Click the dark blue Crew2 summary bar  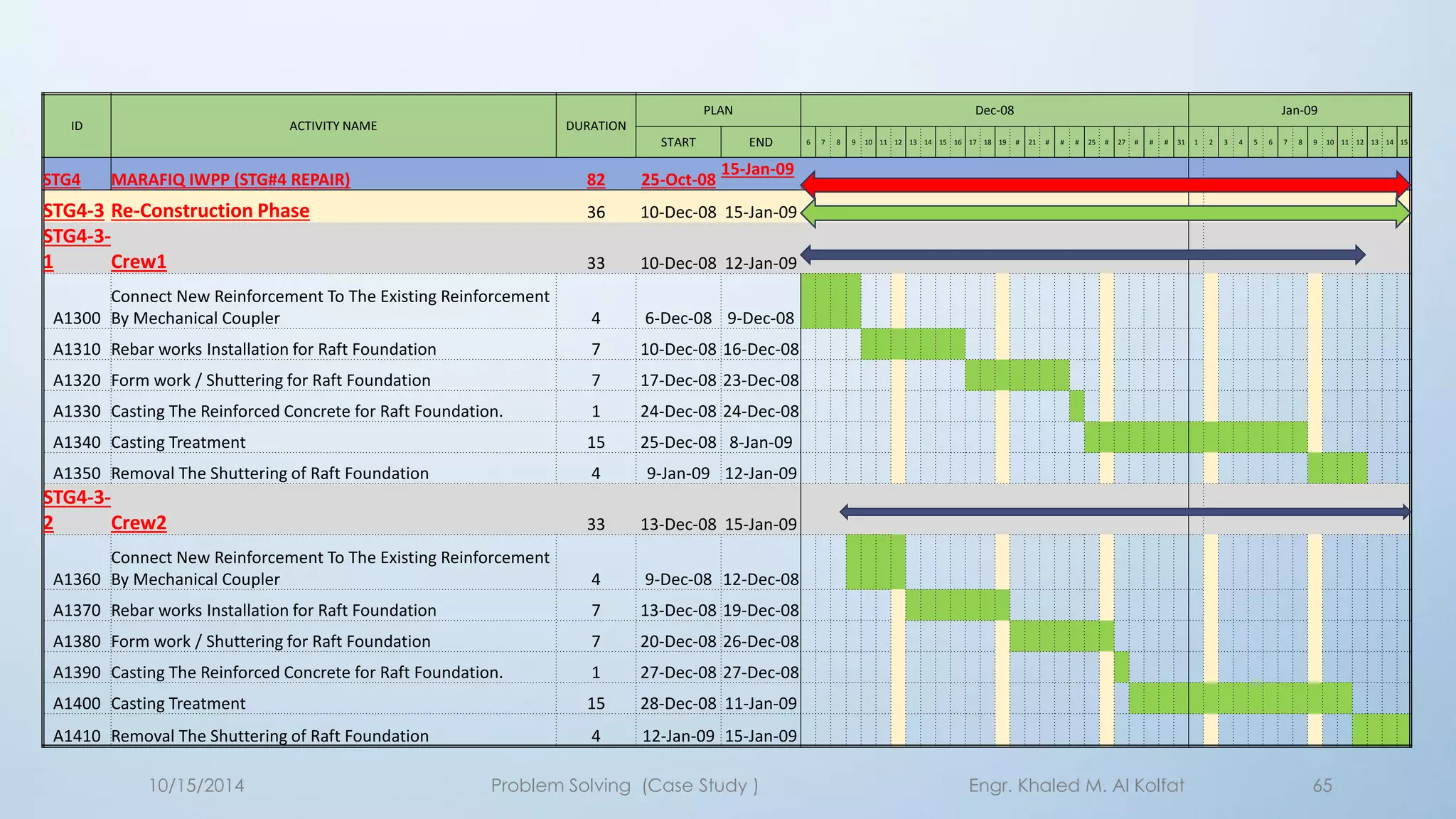1124,512
